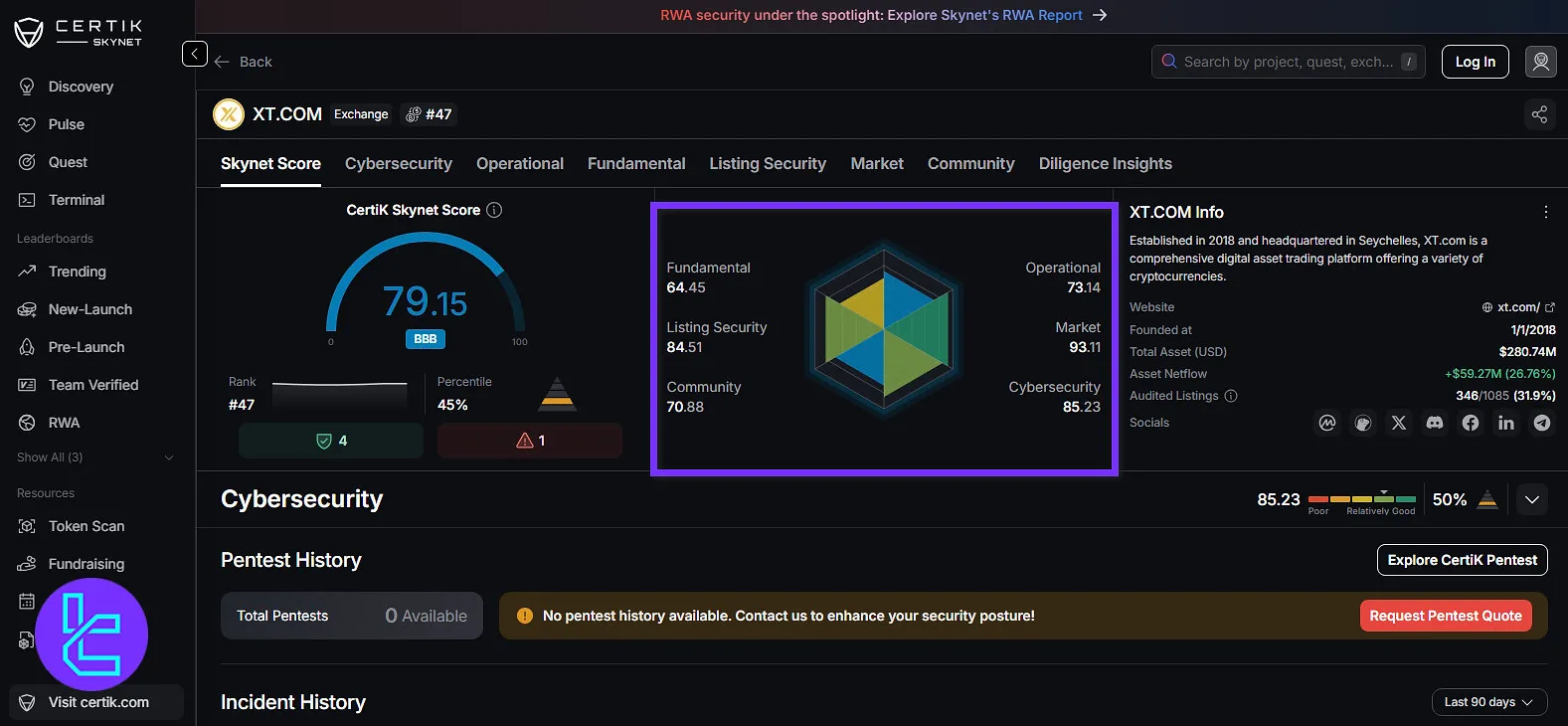Open XT.COM Facebook page
This screenshot has width=1568, height=726.
tap(1471, 423)
